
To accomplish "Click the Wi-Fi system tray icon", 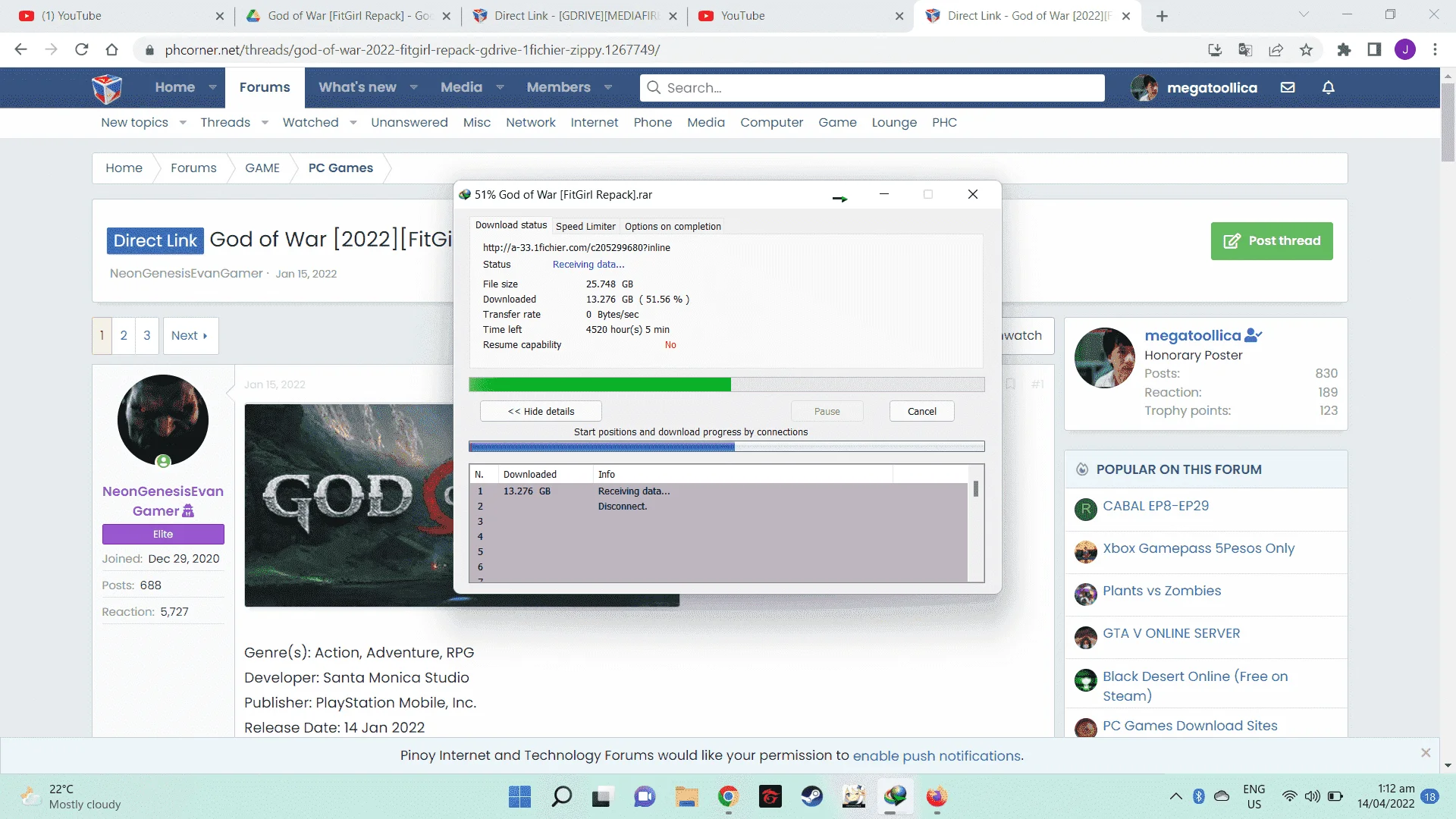I will click(1289, 796).
